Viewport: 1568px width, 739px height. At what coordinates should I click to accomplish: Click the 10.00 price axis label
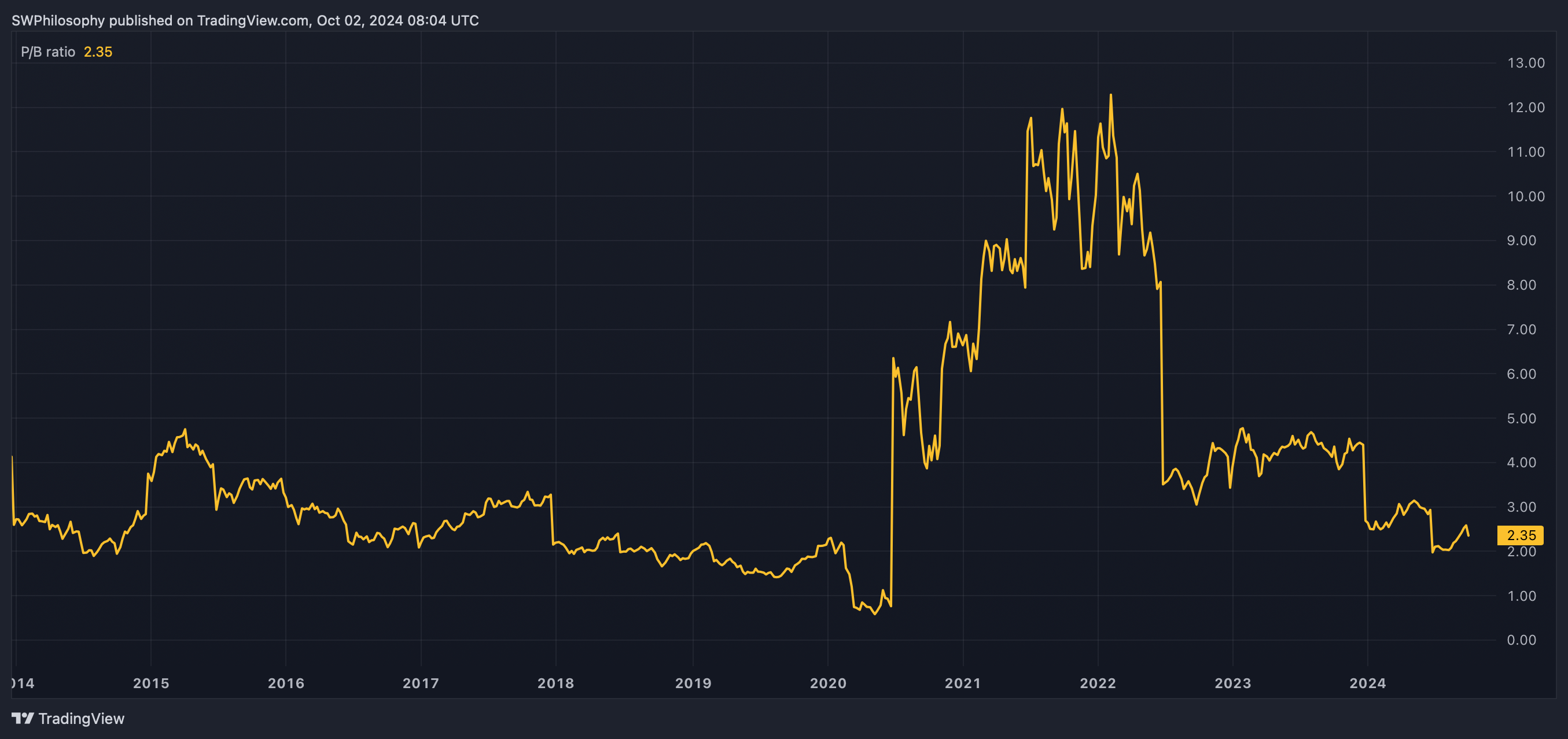1525,196
